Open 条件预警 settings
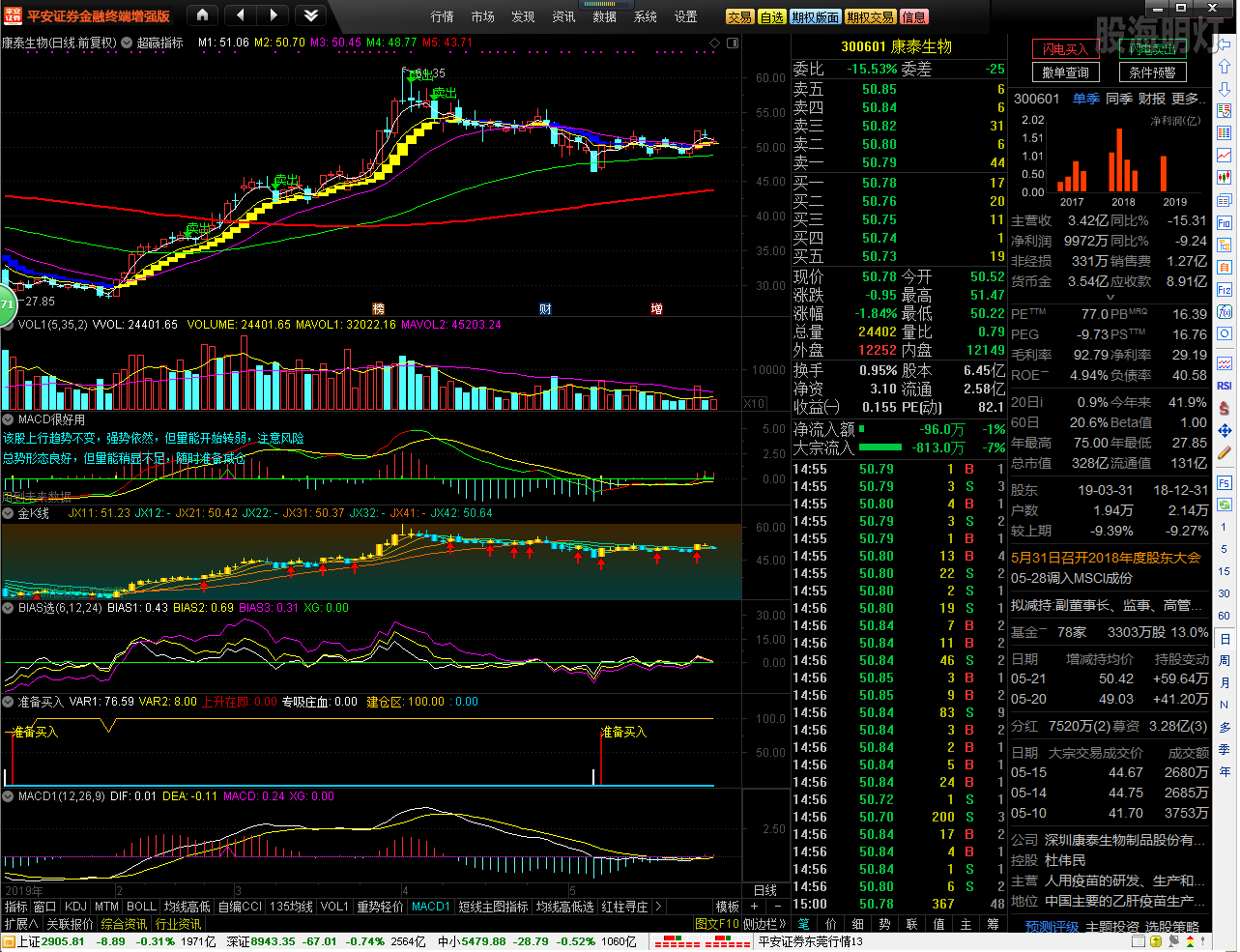The width and height of the screenshot is (1240, 952). (x=1152, y=72)
